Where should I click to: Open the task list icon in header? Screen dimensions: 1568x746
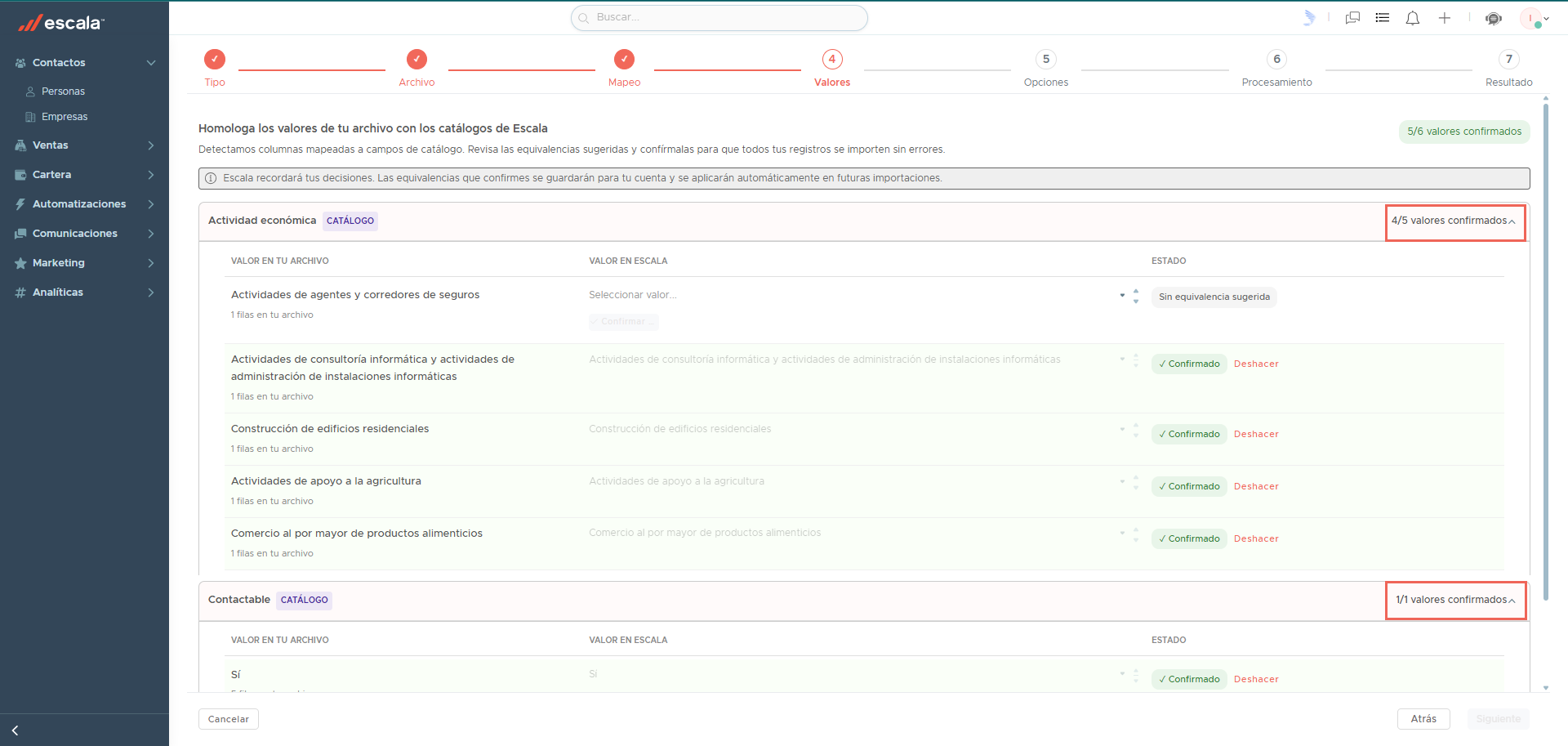(1383, 18)
